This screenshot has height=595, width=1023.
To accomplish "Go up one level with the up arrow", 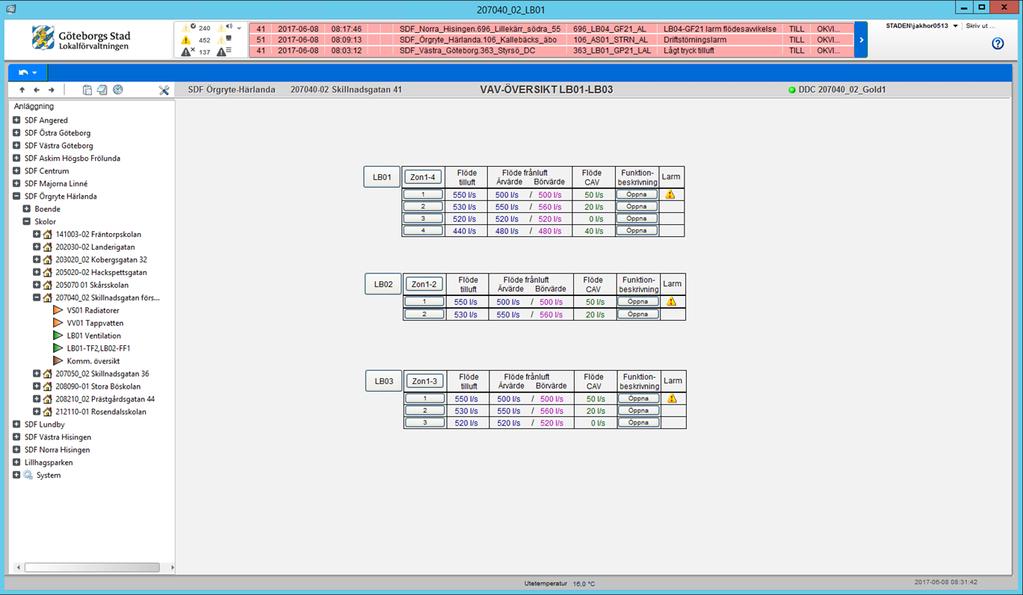I will point(22,90).
